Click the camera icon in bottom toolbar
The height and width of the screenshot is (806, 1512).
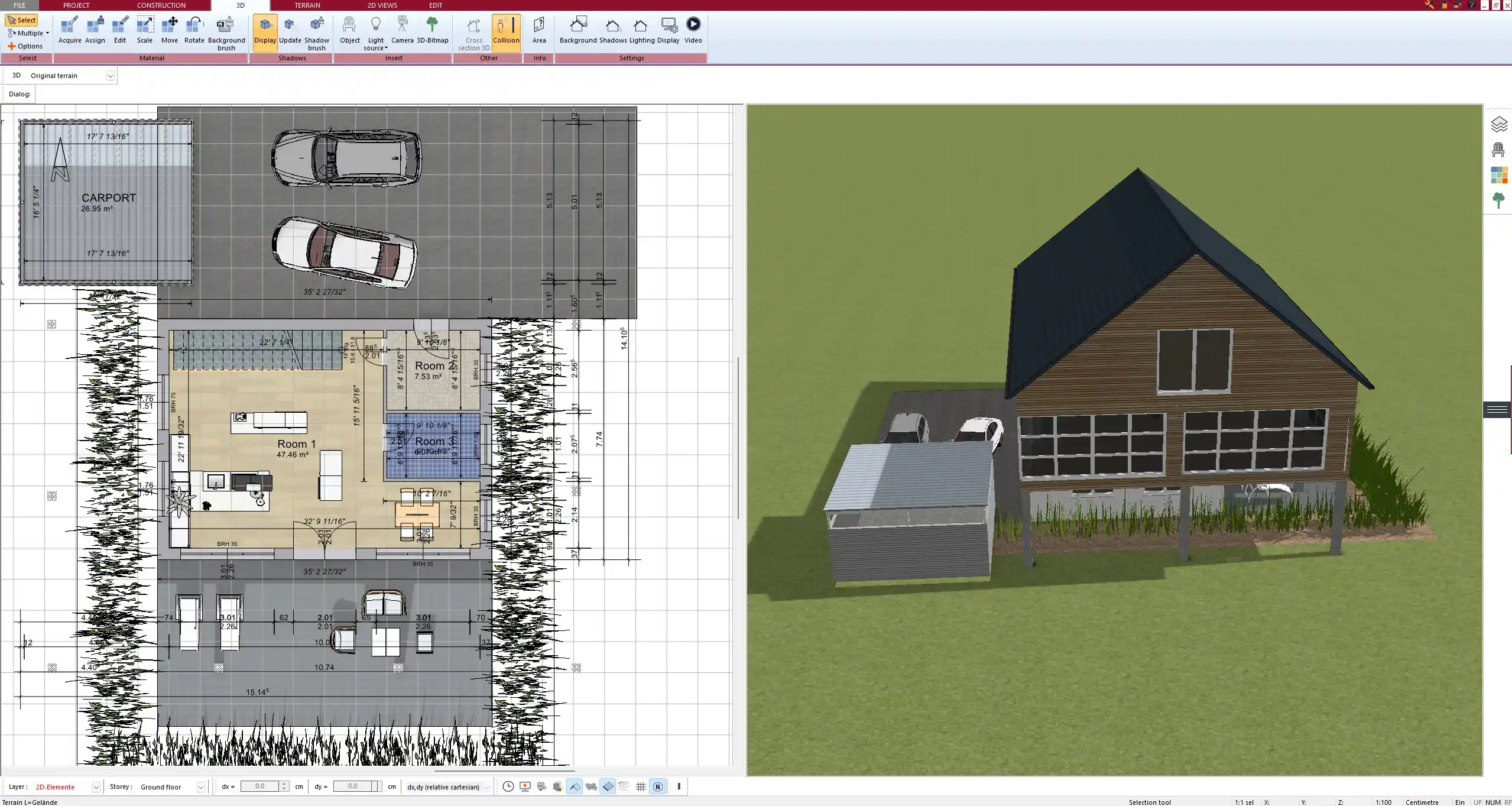[541, 786]
